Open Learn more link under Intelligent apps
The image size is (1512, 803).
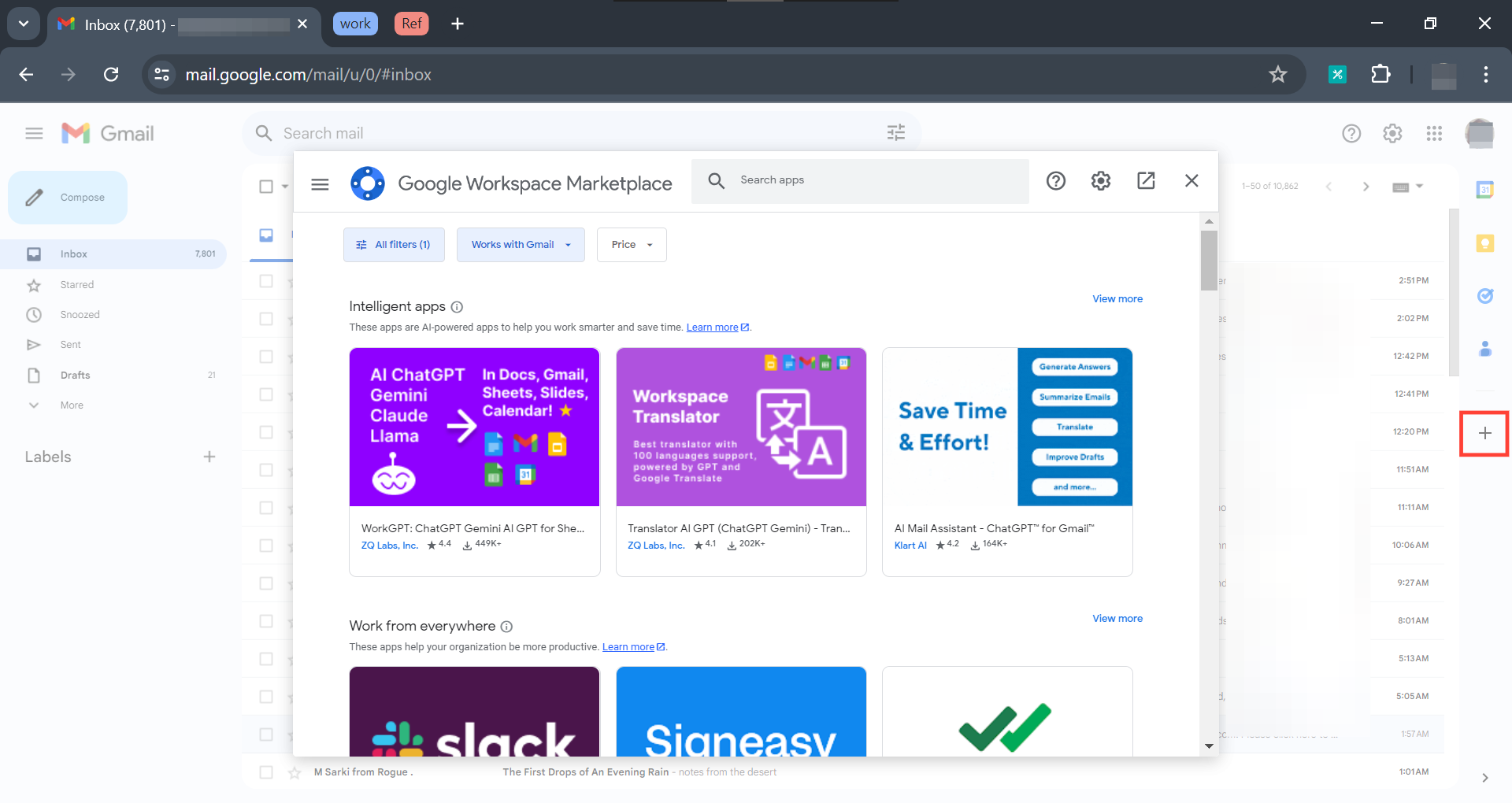(717, 327)
